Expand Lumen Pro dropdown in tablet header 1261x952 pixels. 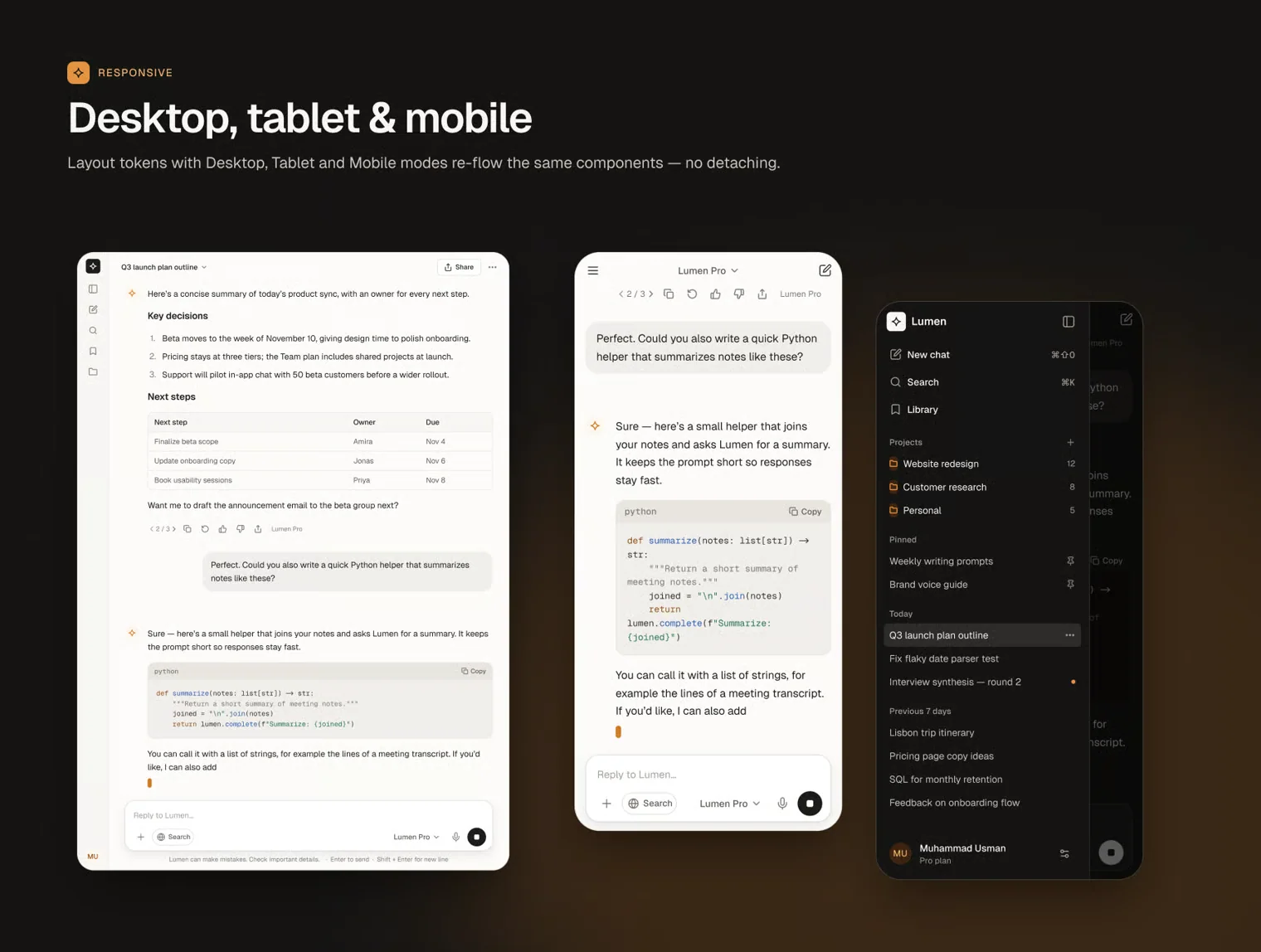(x=708, y=270)
